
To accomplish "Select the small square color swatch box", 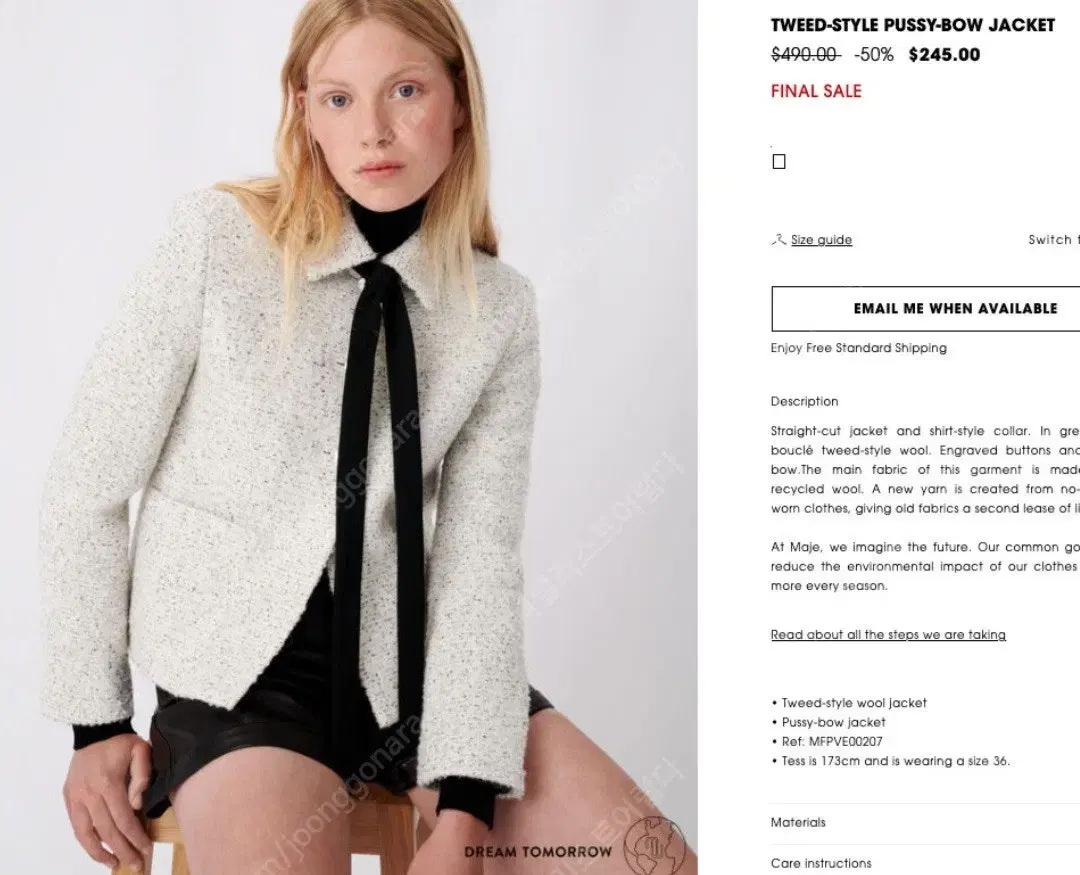I will 779,161.
